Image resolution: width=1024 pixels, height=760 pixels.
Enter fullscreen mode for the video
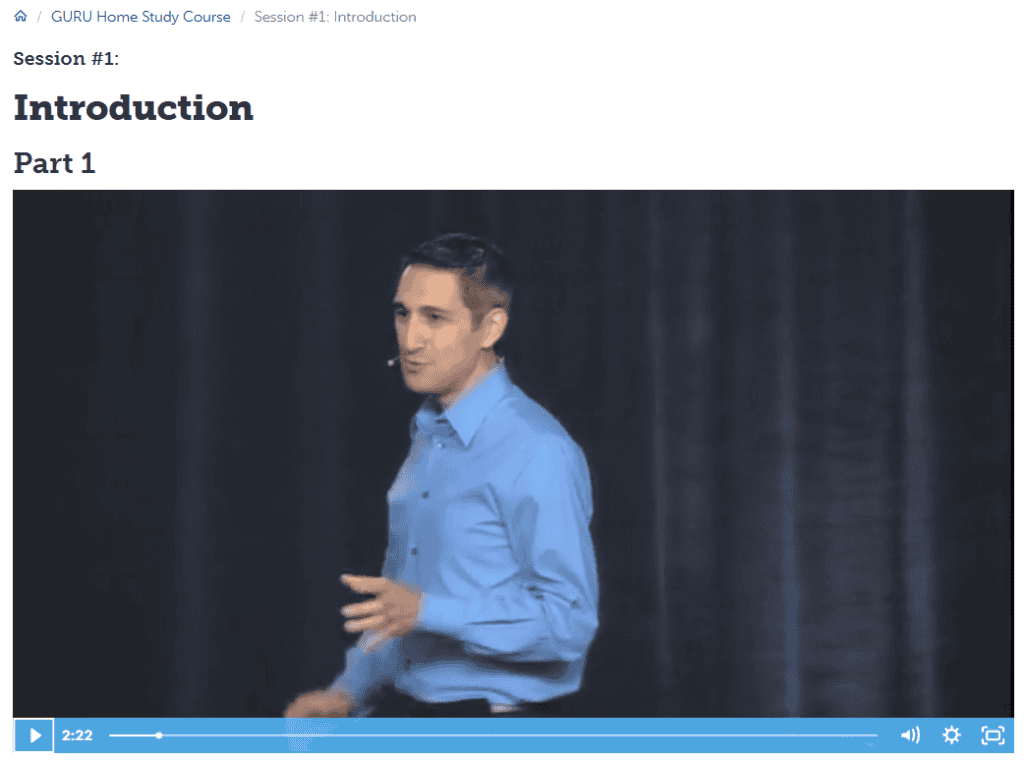[993, 735]
